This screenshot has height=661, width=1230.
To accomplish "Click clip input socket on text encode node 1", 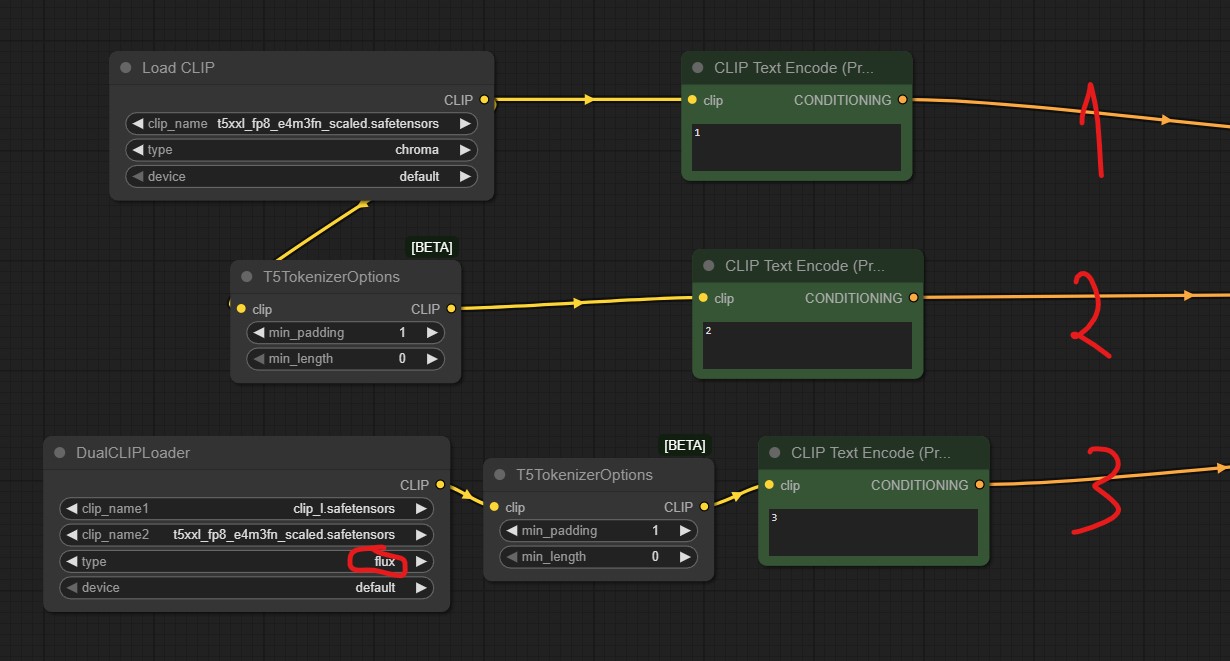I will click(x=692, y=100).
